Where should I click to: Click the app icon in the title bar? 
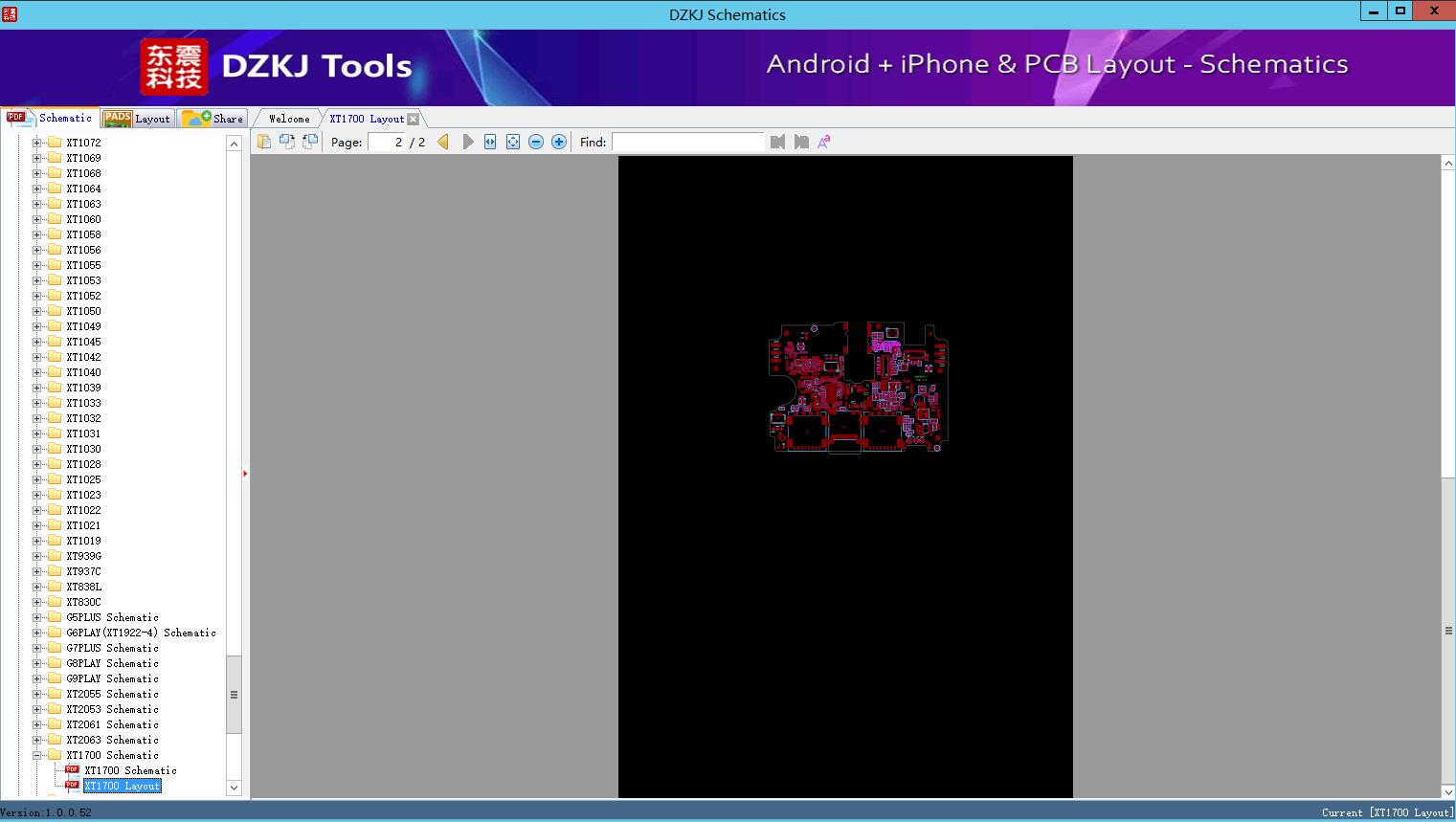click(10, 14)
